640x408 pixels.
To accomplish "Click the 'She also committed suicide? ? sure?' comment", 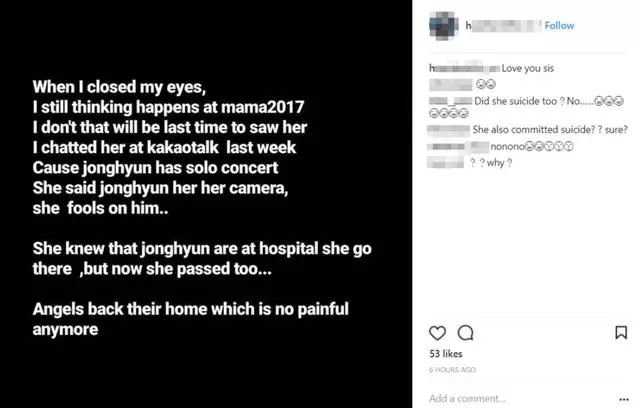I will pos(550,130).
